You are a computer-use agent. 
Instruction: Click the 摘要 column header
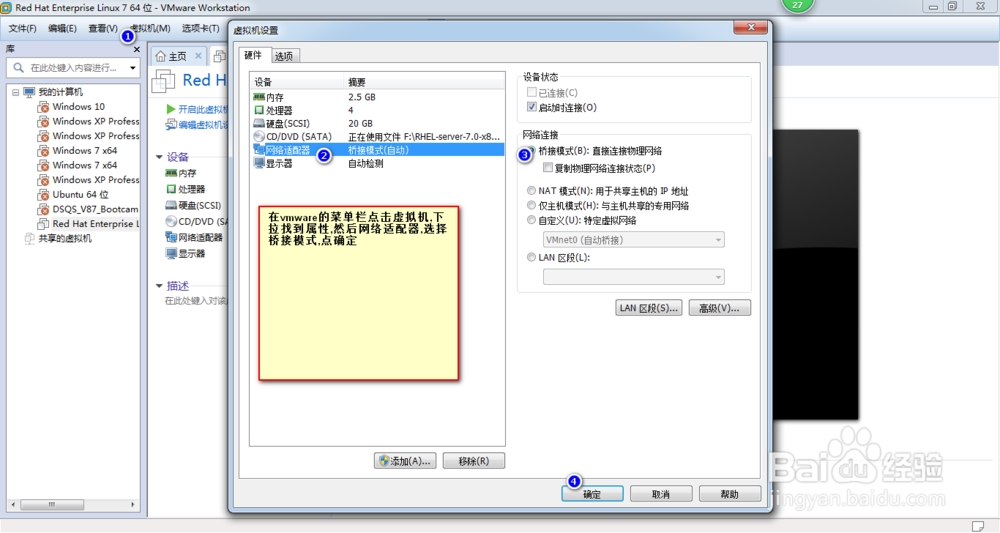(424, 82)
